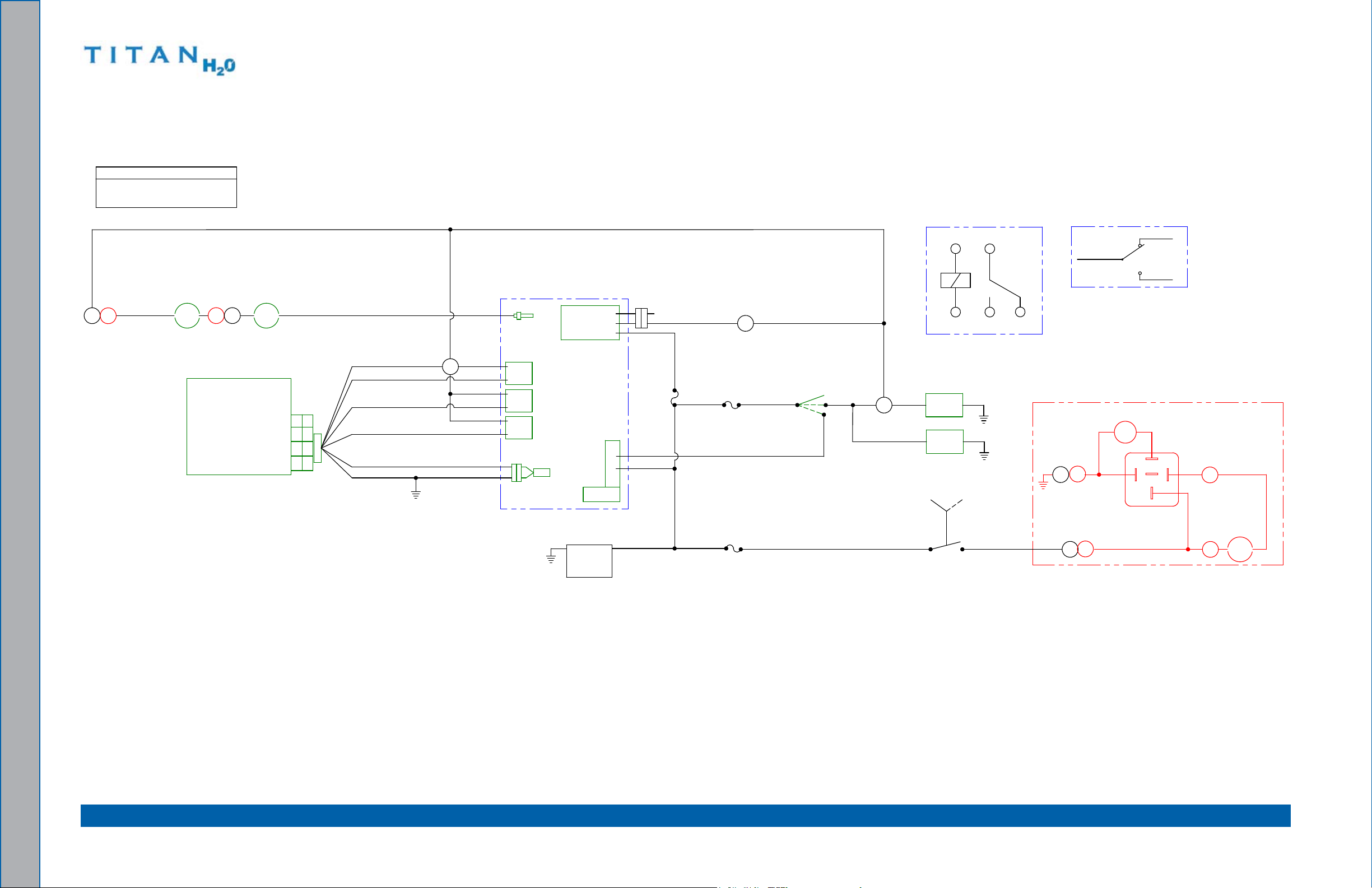Click the top square of the three stacked green squares
Image resolution: width=1372 pixels, height=888 pixels.
tap(519, 373)
